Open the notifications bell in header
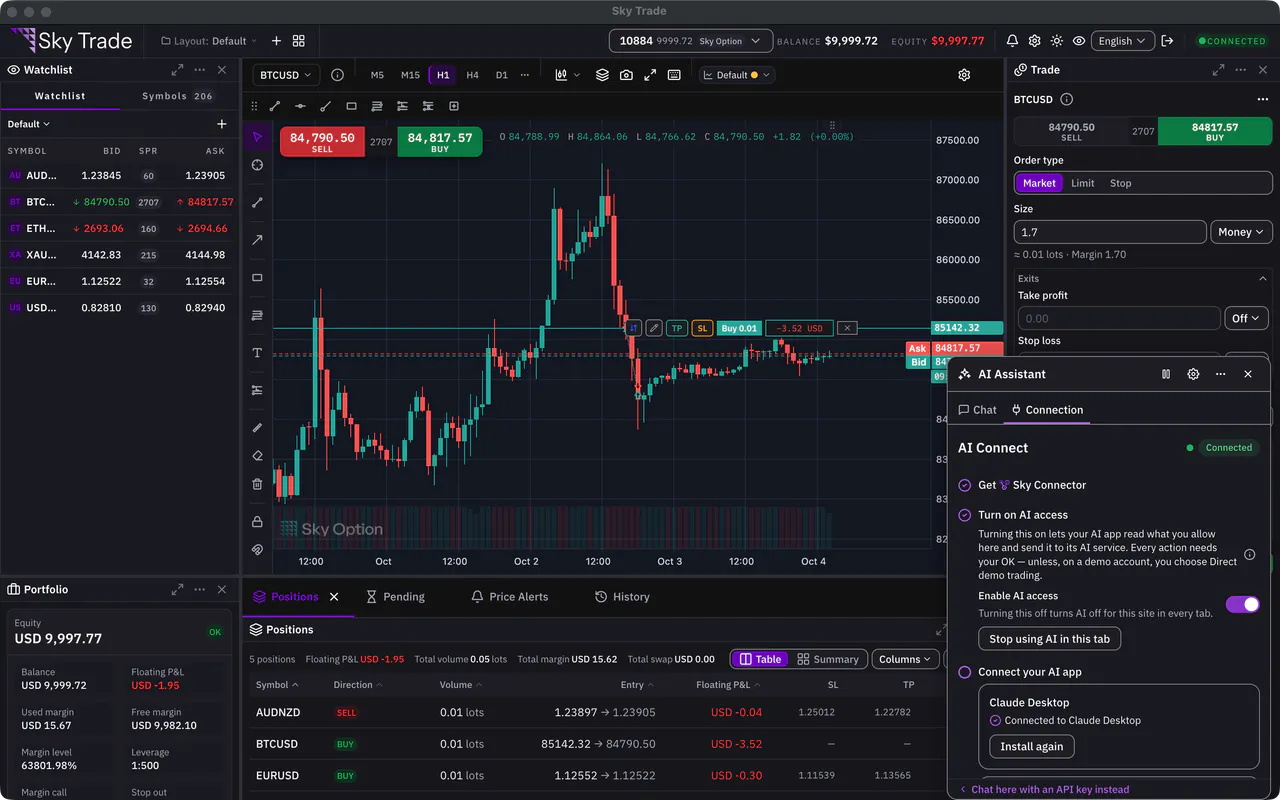Viewport: 1280px width, 800px height. [1012, 41]
